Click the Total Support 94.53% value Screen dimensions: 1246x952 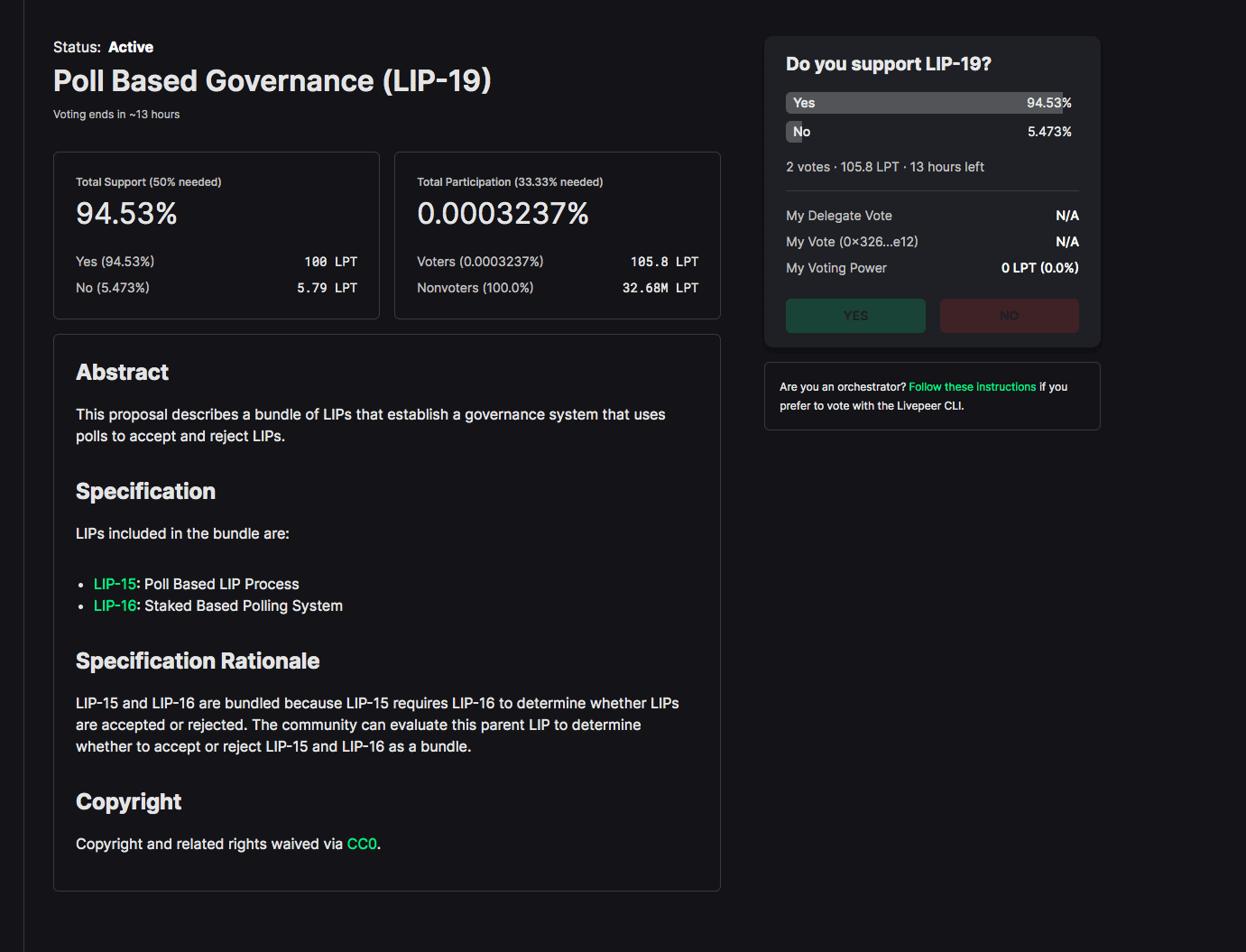pyautogui.click(x=126, y=213)
